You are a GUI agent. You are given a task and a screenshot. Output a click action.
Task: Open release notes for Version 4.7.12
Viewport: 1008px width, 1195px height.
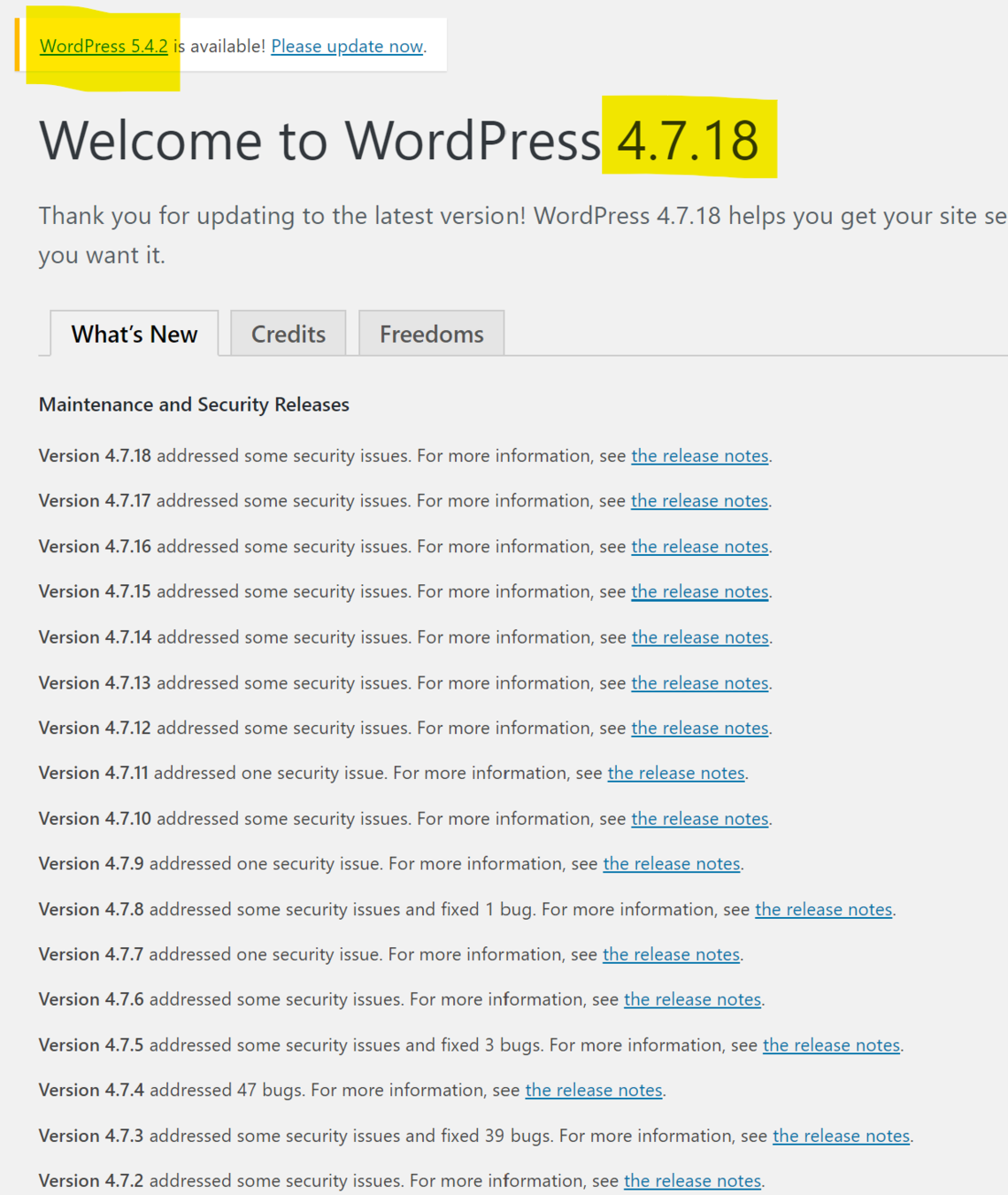[x=700, y=728]
